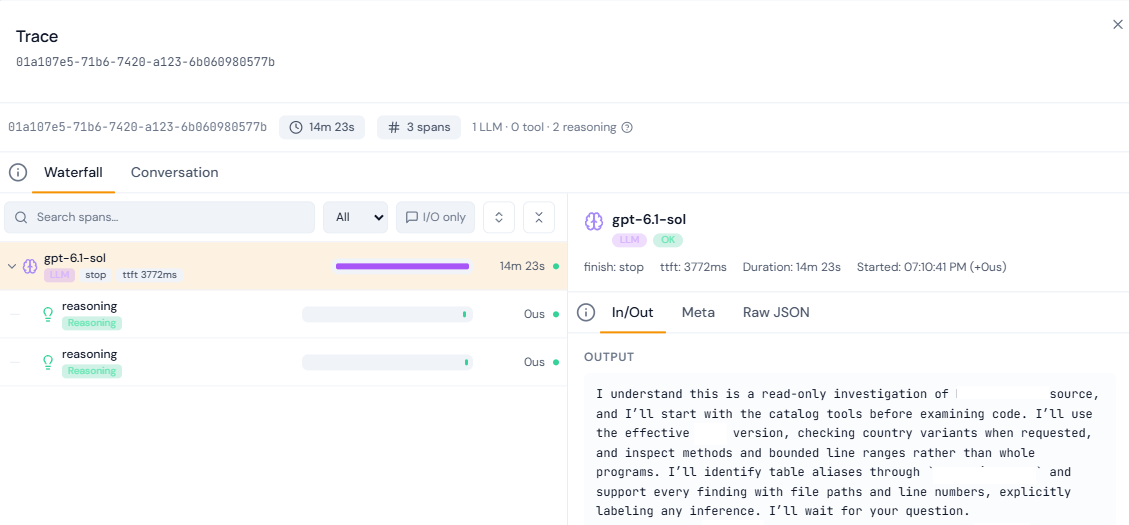
Task: Click 'ttft: 3772ms' in detail panel
Action: (693, 267)
